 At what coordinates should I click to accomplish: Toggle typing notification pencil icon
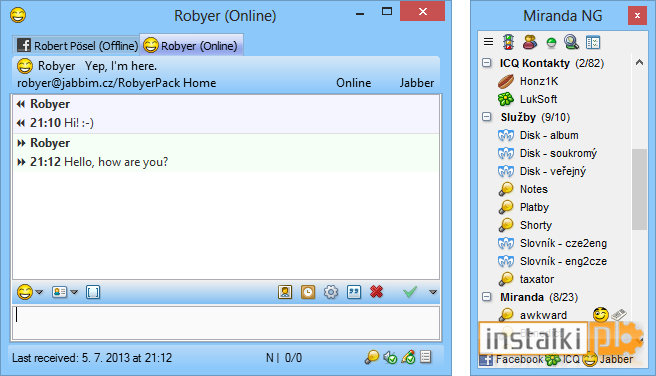(x=408, y=357)
